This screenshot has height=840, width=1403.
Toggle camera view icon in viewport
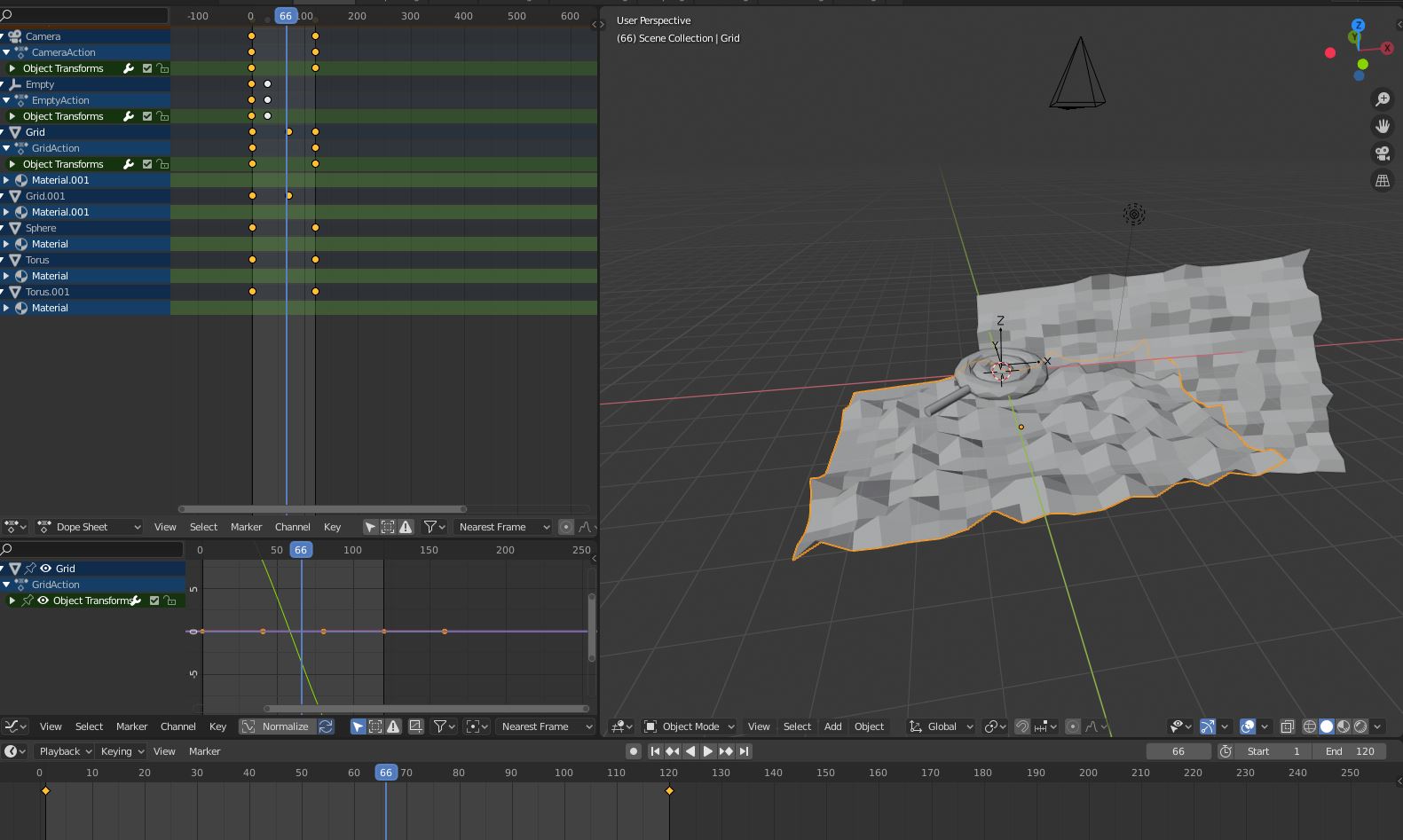pos(1382,153)
